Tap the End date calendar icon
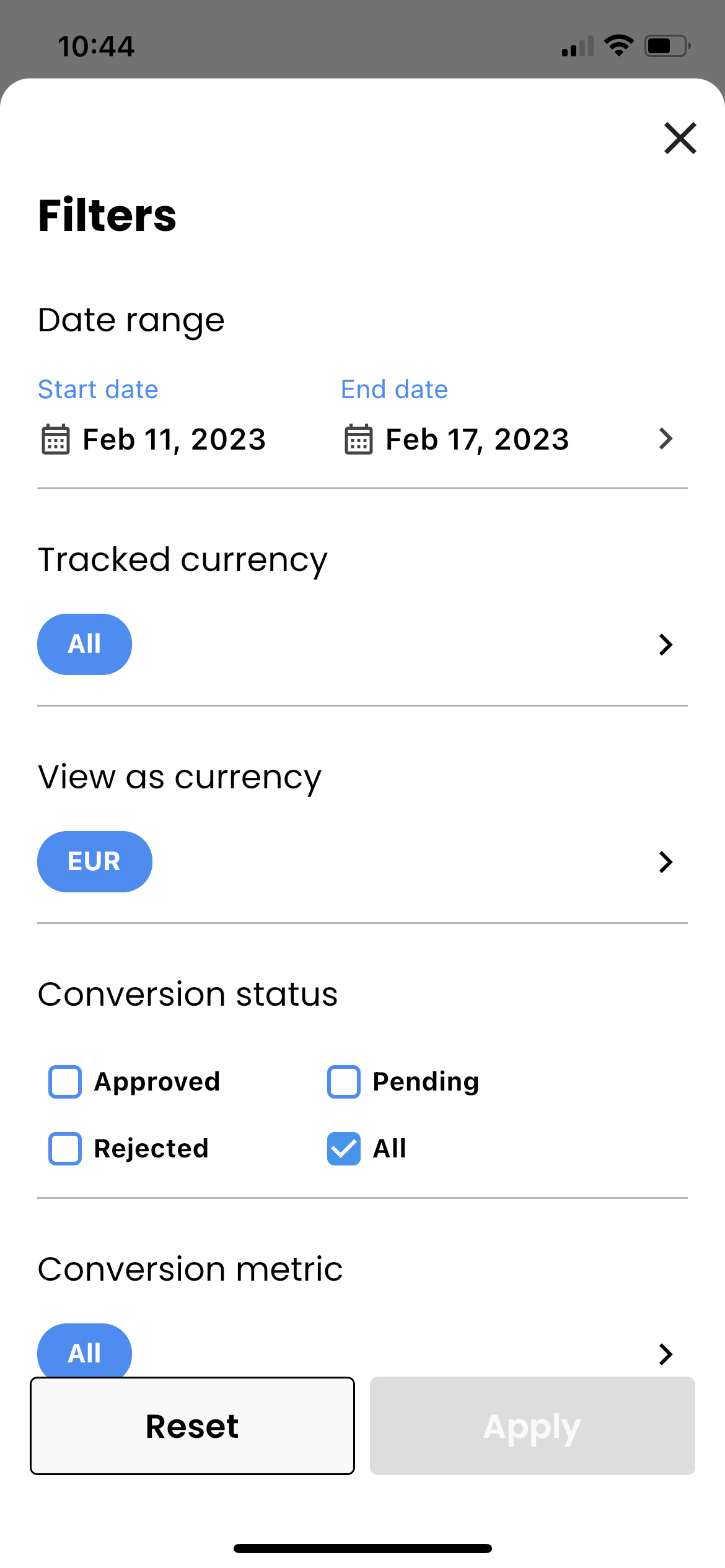The image size is (725, 1568). click(358, 439)
